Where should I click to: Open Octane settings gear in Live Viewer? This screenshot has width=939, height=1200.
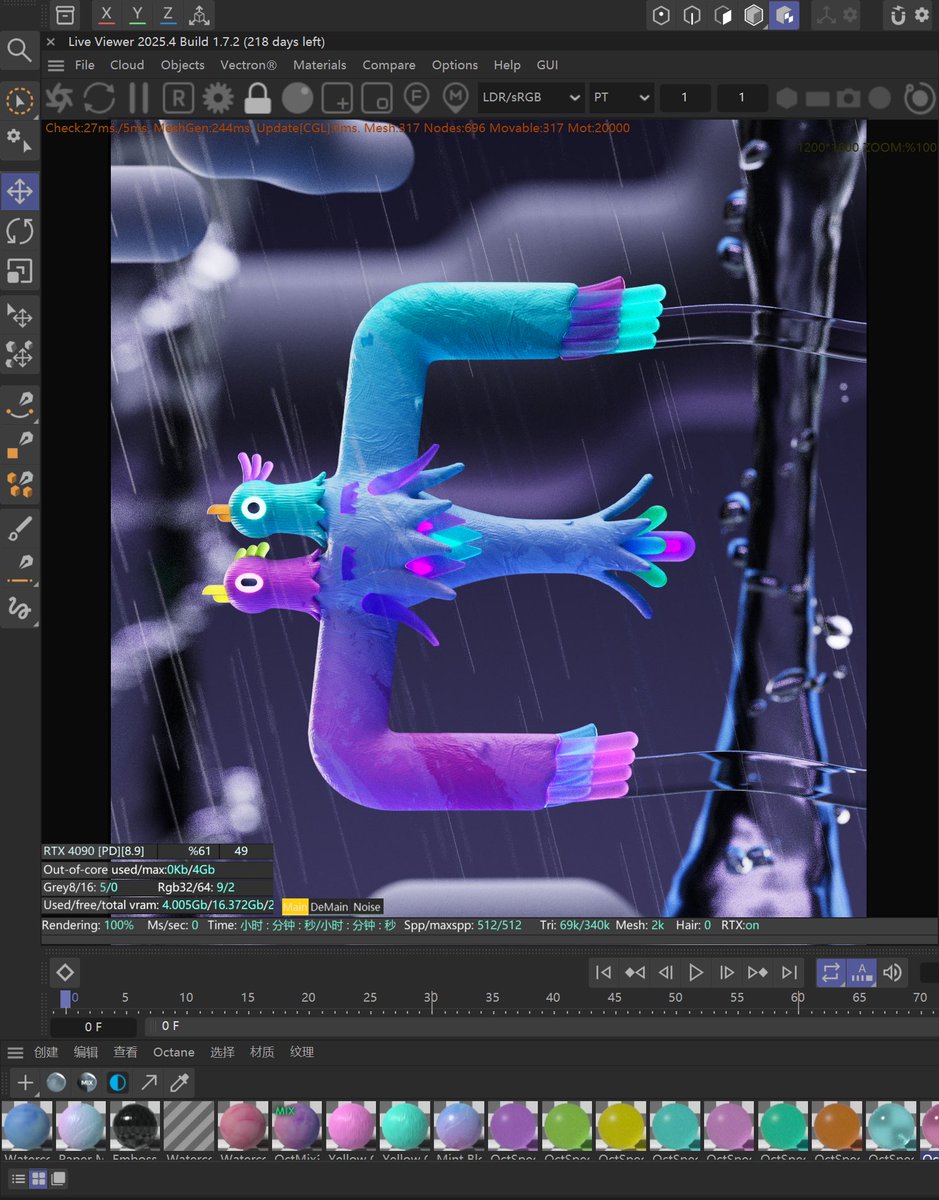click(217, 98)
